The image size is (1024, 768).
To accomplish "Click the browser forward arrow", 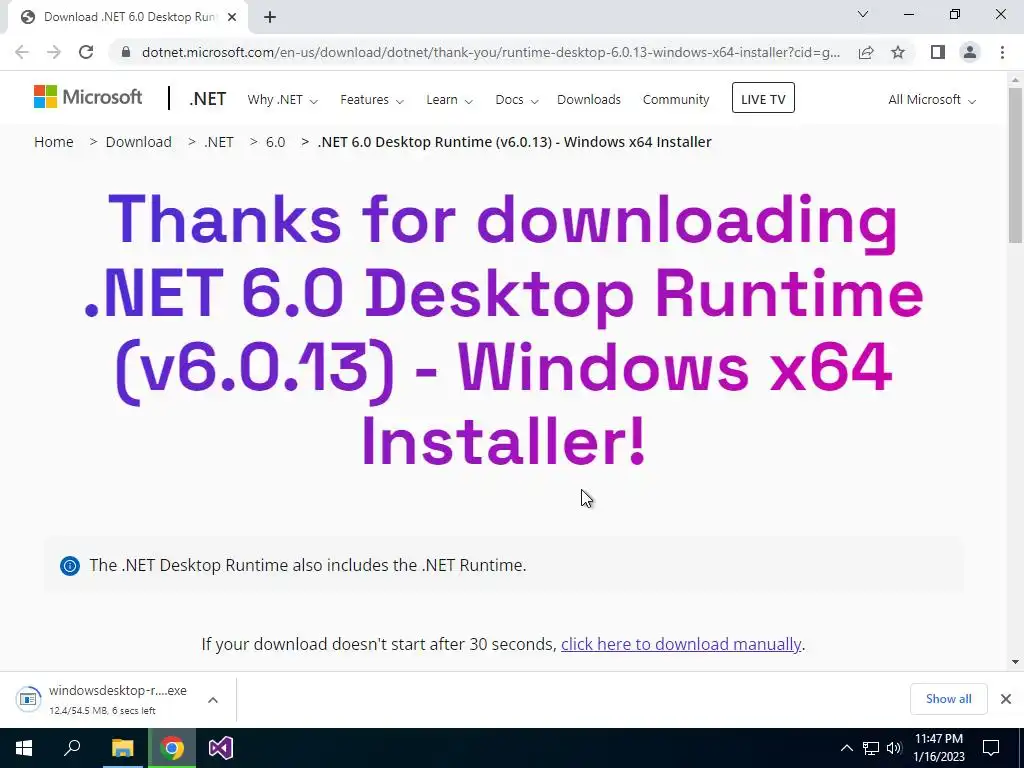I will 54,52.
